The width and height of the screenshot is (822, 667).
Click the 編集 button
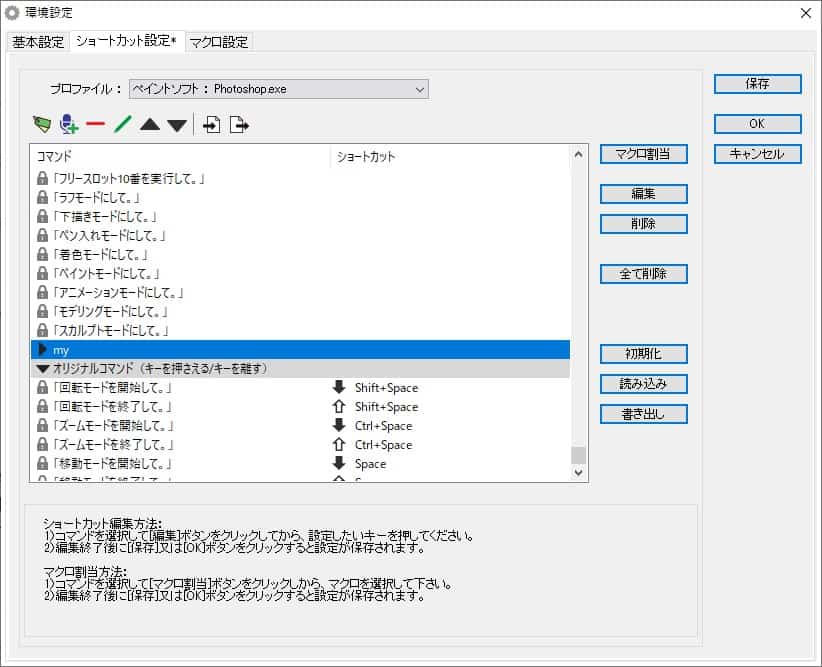tap(643, 194)
